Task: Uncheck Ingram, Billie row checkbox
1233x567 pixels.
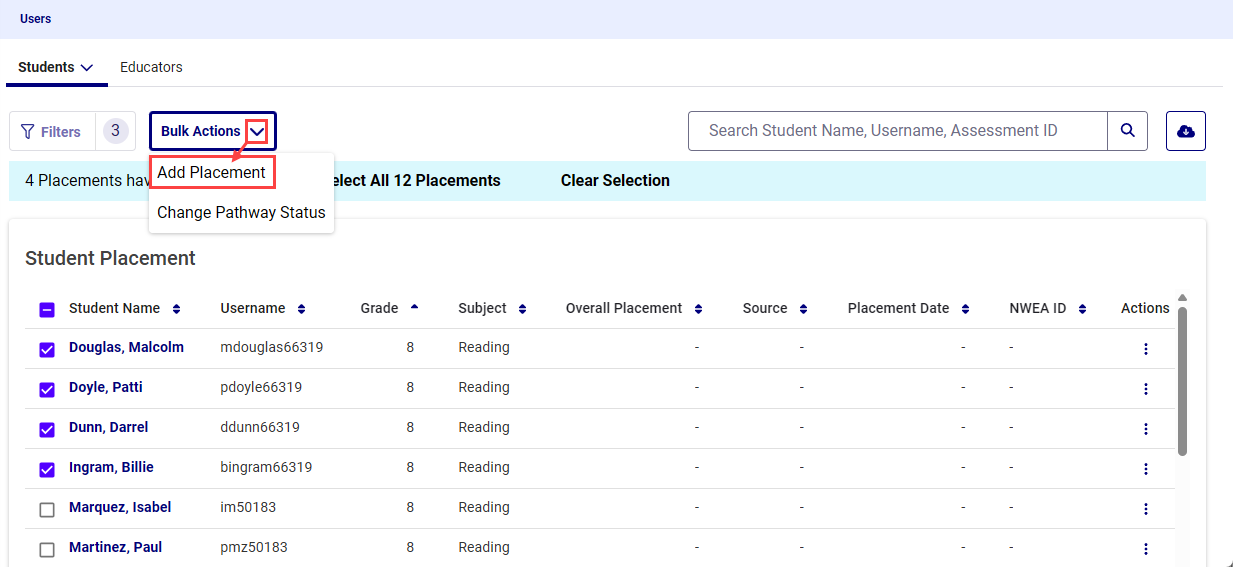Action: [47, 470]
